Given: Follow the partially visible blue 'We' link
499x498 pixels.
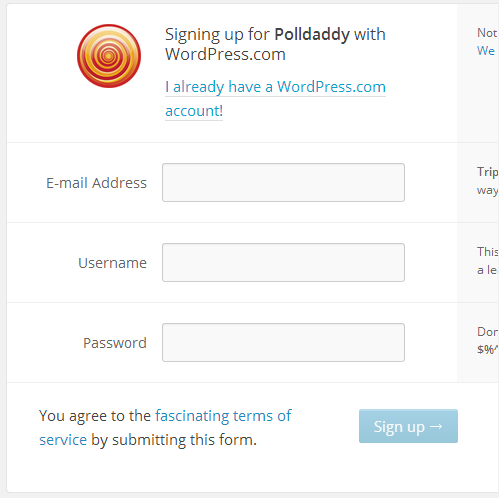Looking at the screenshot, I should coord(486,51).
